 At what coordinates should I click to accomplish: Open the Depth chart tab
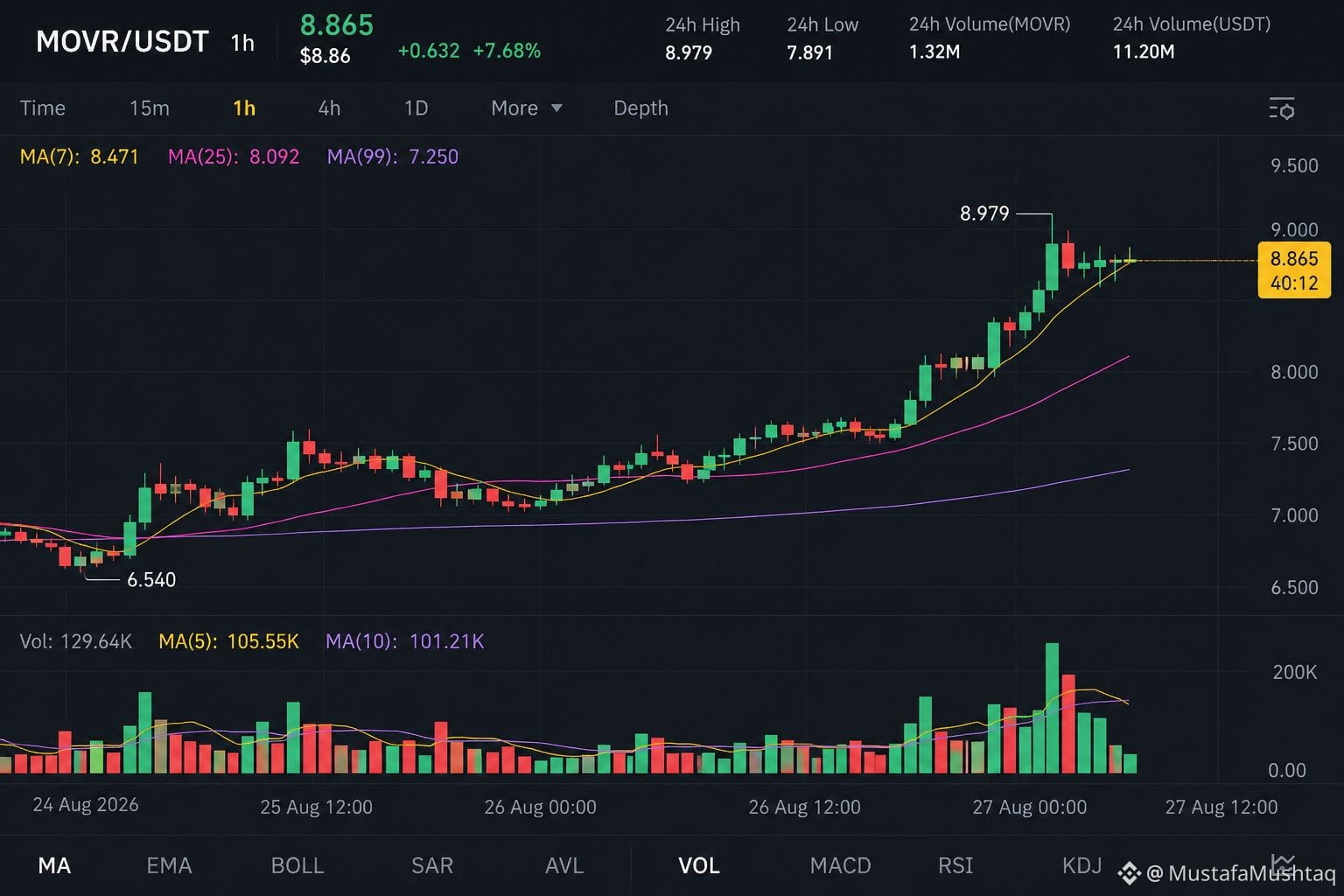640,108
